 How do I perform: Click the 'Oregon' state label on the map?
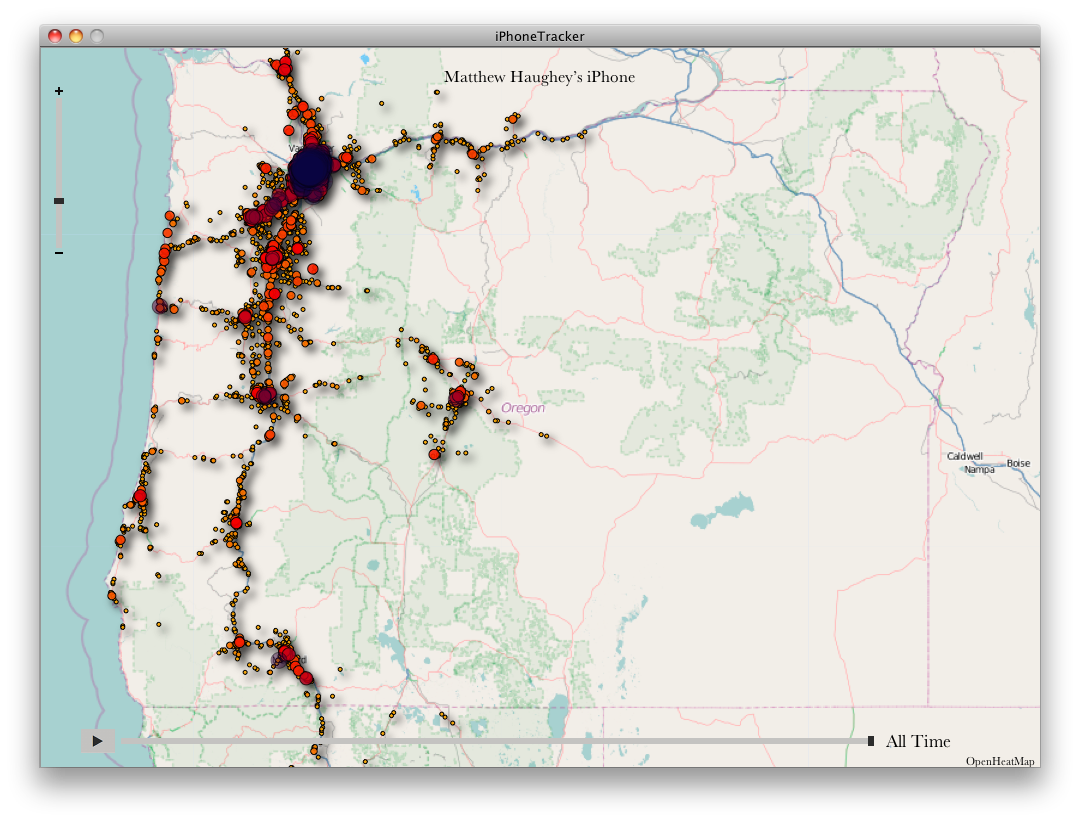[521, 407]
